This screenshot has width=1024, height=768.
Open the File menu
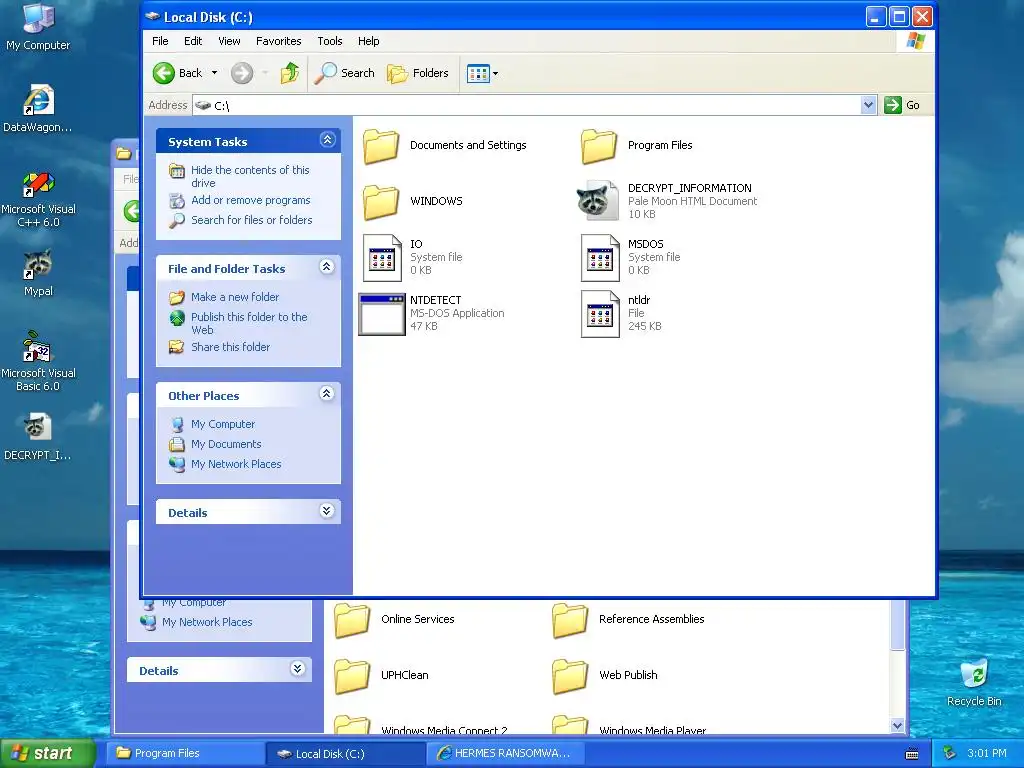(x=160, y=41)
